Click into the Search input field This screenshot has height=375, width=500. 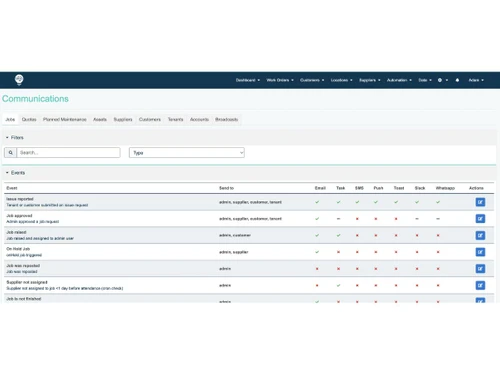(x=69, y=153)
